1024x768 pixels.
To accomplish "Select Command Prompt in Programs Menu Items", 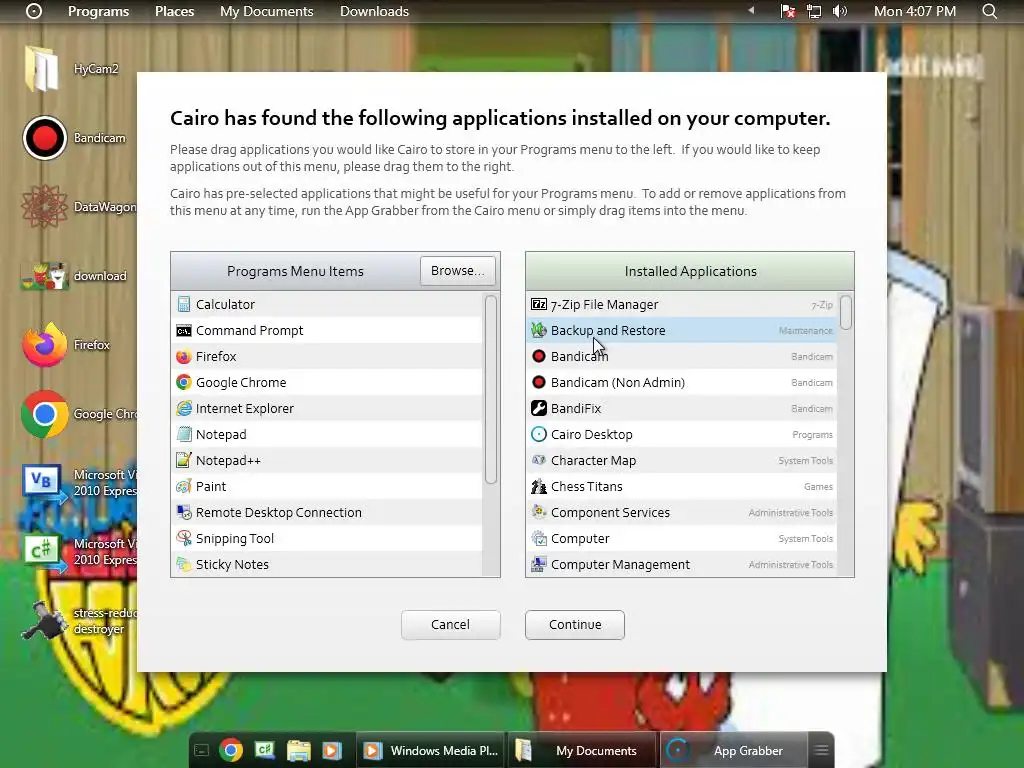I will (x=327, y=330).
